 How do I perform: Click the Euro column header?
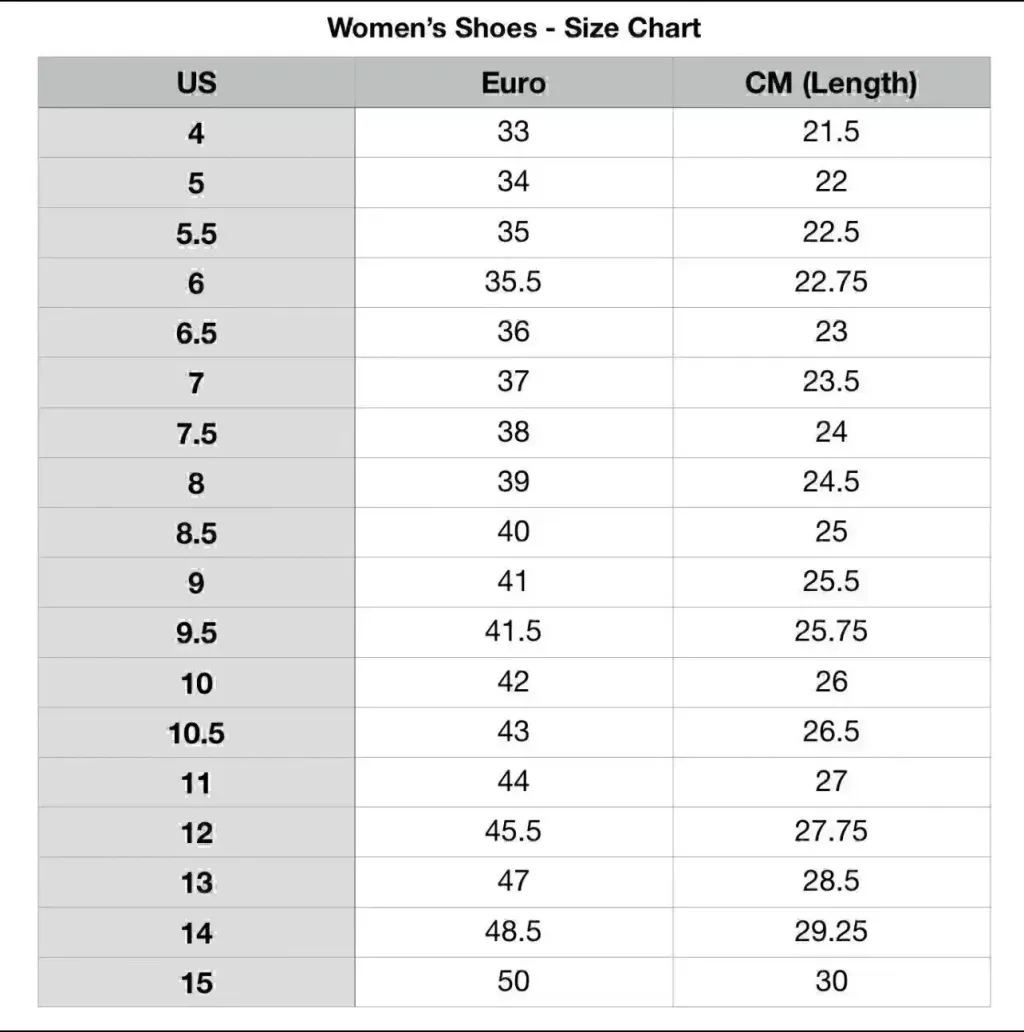click(513, 83)
